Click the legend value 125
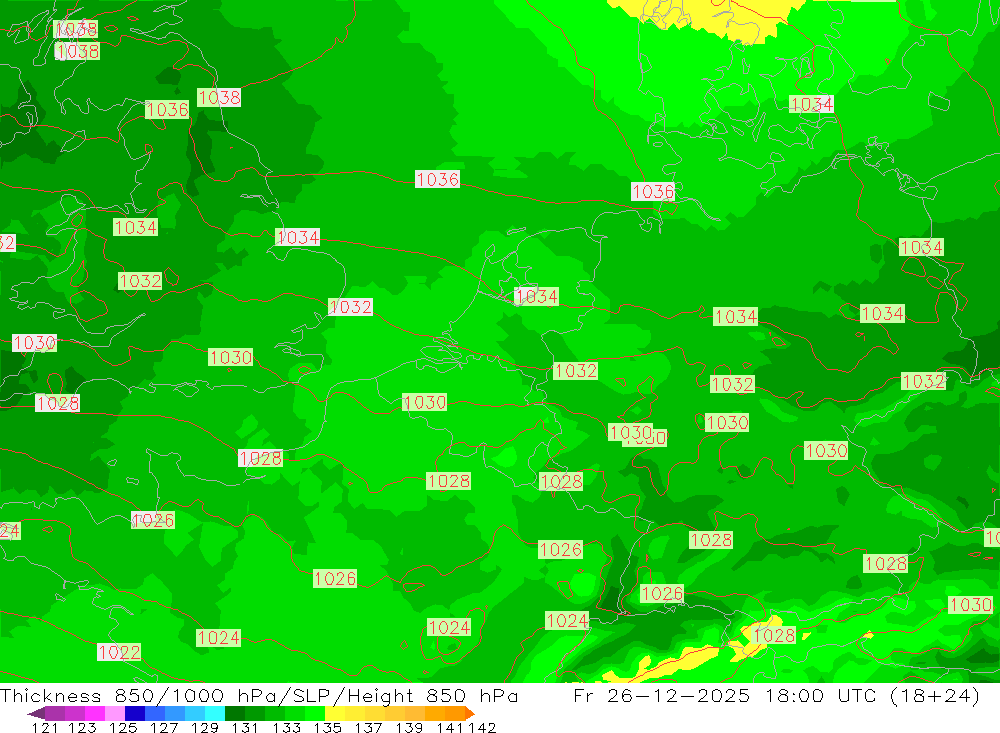The image size is (1000, 733). click(x=123, y=727)
